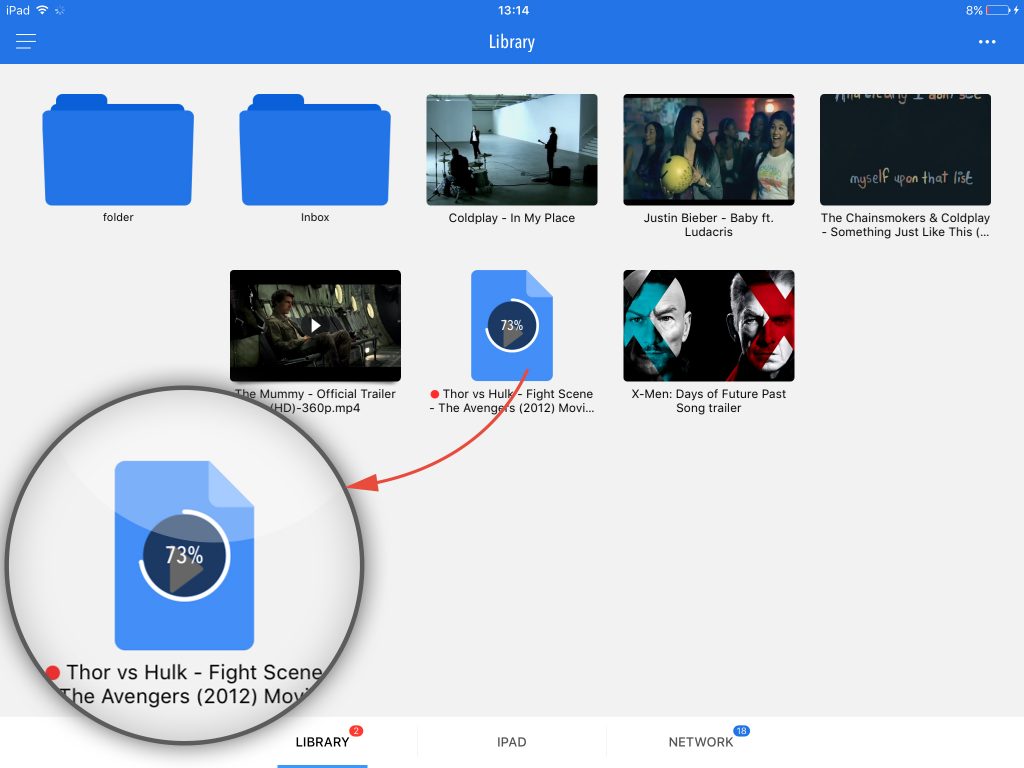Switch to the Library tab
1024x768 pixels.
tap(322, 742)
